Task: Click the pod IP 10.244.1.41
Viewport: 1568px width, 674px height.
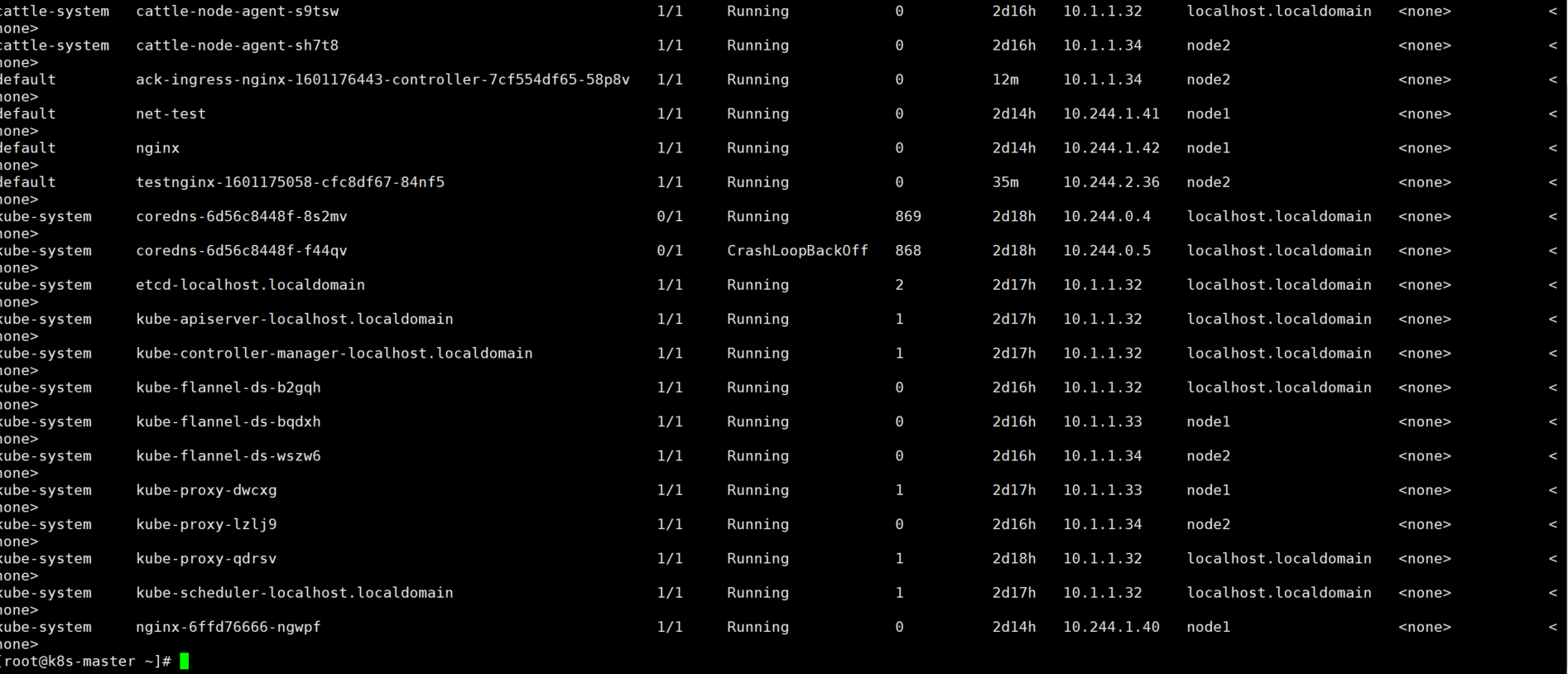Action: [1111, 114]
